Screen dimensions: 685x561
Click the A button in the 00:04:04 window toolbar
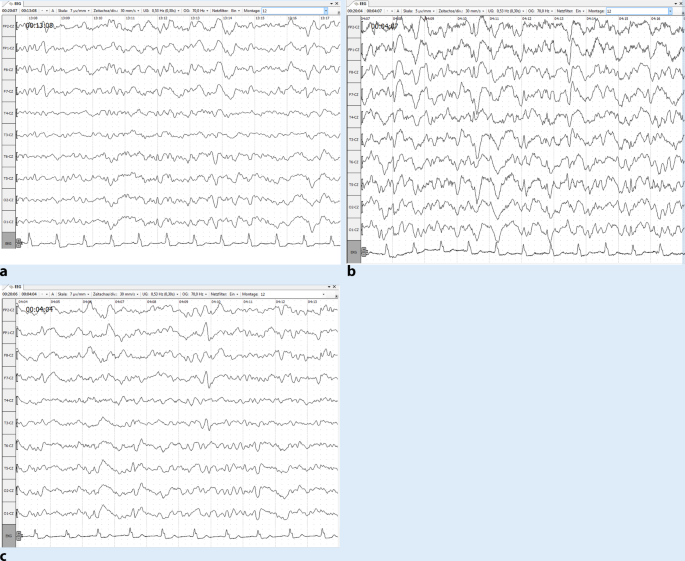(54, 293)
